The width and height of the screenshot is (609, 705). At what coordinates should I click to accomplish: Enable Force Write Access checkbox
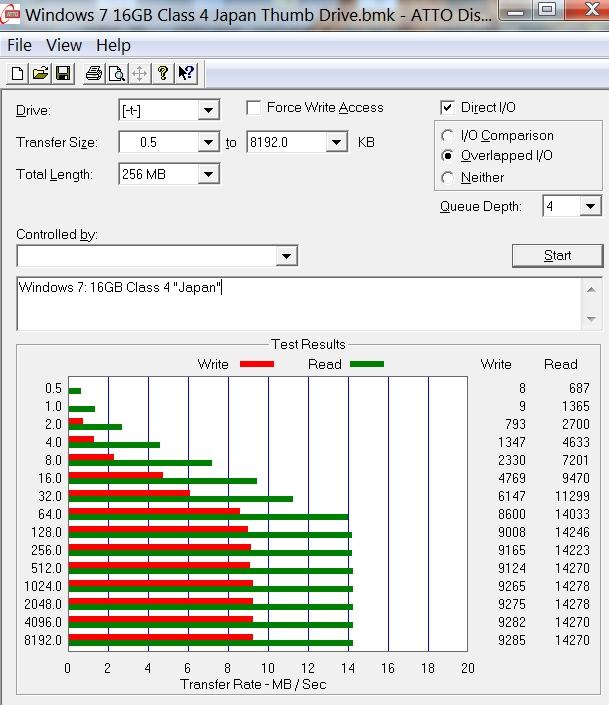(254, 108)
